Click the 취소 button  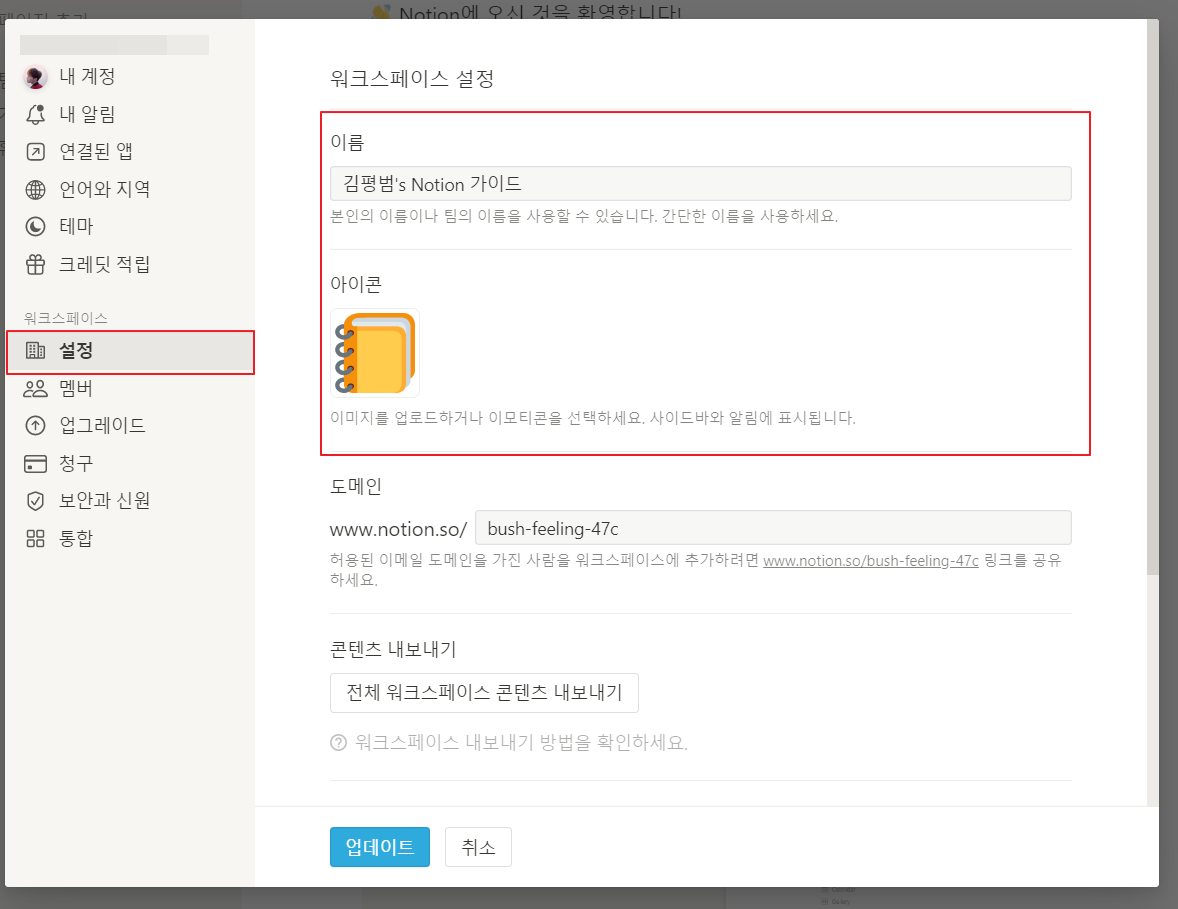pyautogui.click(x=479, y=847)
